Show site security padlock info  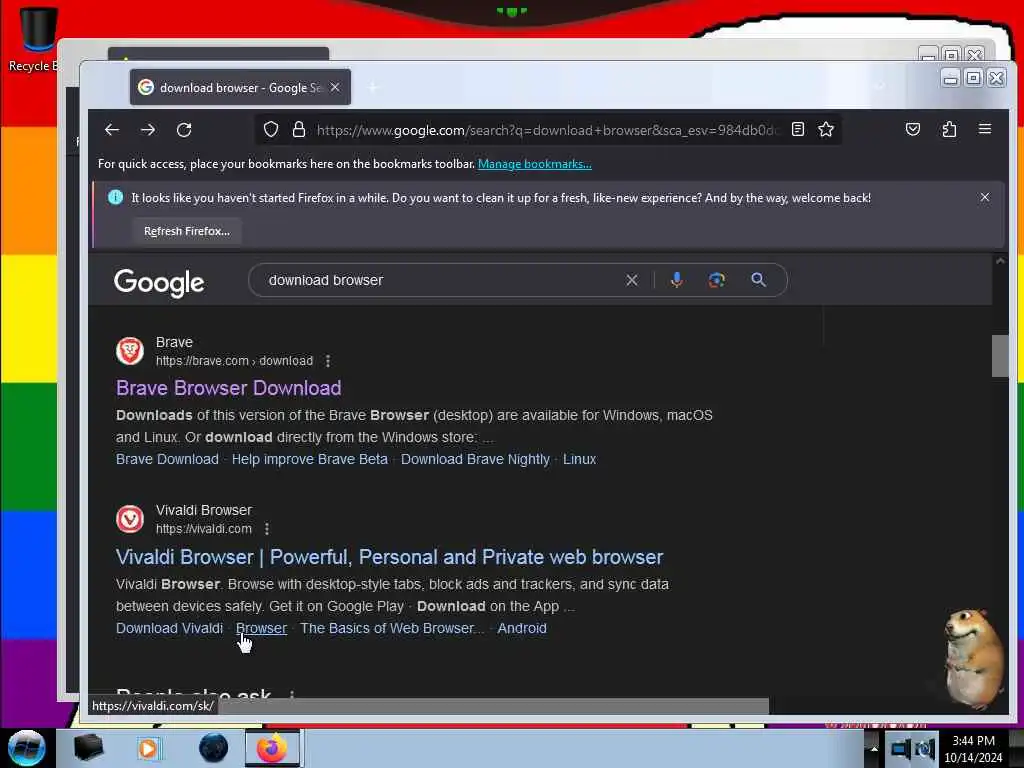point(298,129)
